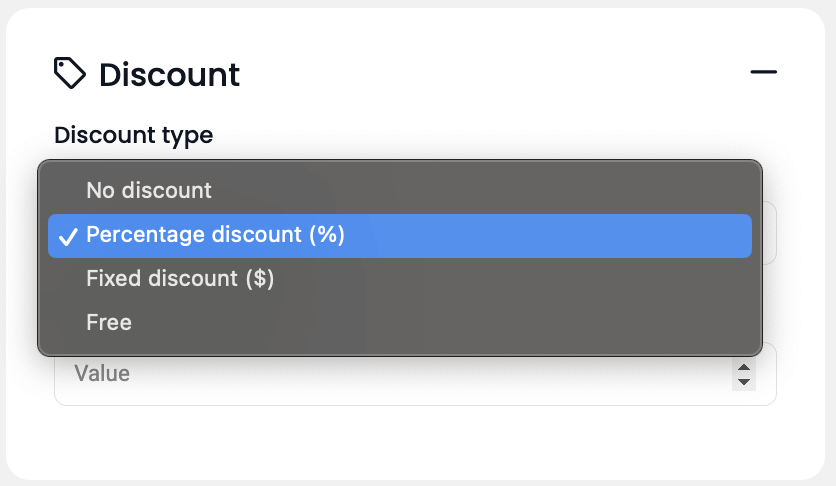
Task: Set discount type to none
Action: 149,190
